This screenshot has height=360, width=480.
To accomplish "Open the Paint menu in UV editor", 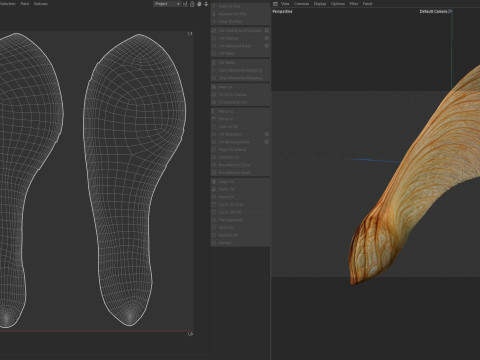I will click(x=25, y=4).
